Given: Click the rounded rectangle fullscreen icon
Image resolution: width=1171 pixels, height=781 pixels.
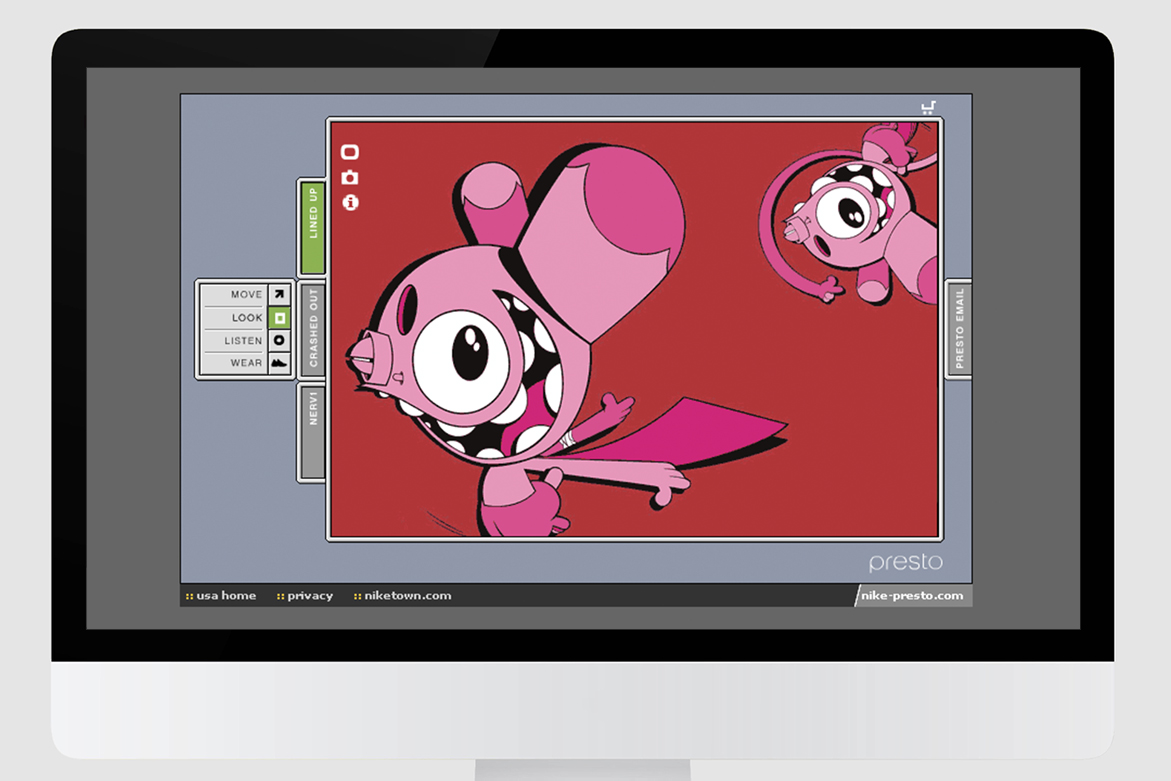Looking at the screenshot, I should pos(350,152).
